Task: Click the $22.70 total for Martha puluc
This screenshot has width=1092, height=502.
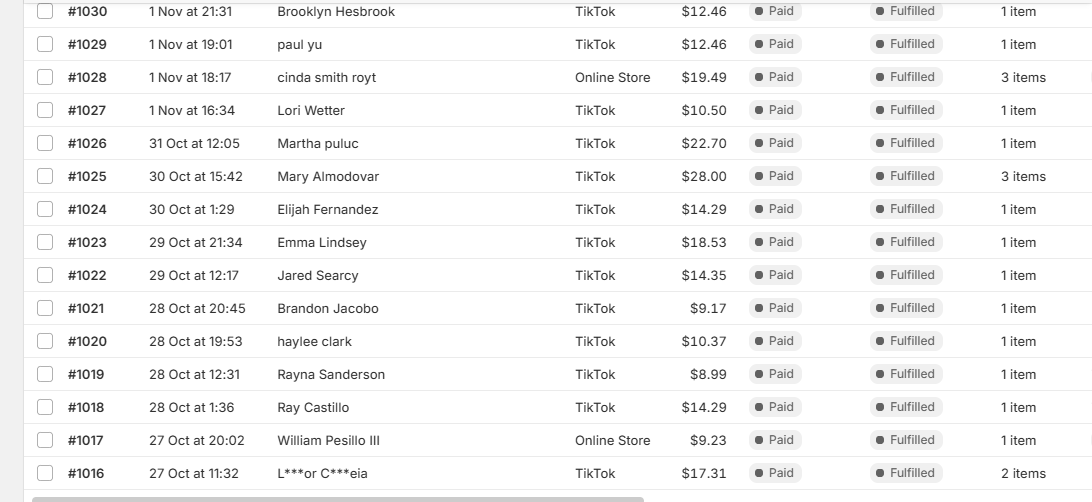Action: tap(703, 143)
